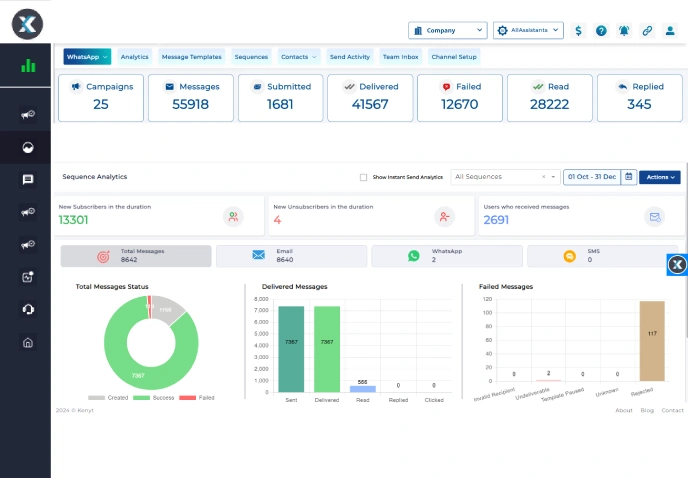Enable Show Instant Send Analytics checkbox
688x478 pixels.
tap(363, 177)
